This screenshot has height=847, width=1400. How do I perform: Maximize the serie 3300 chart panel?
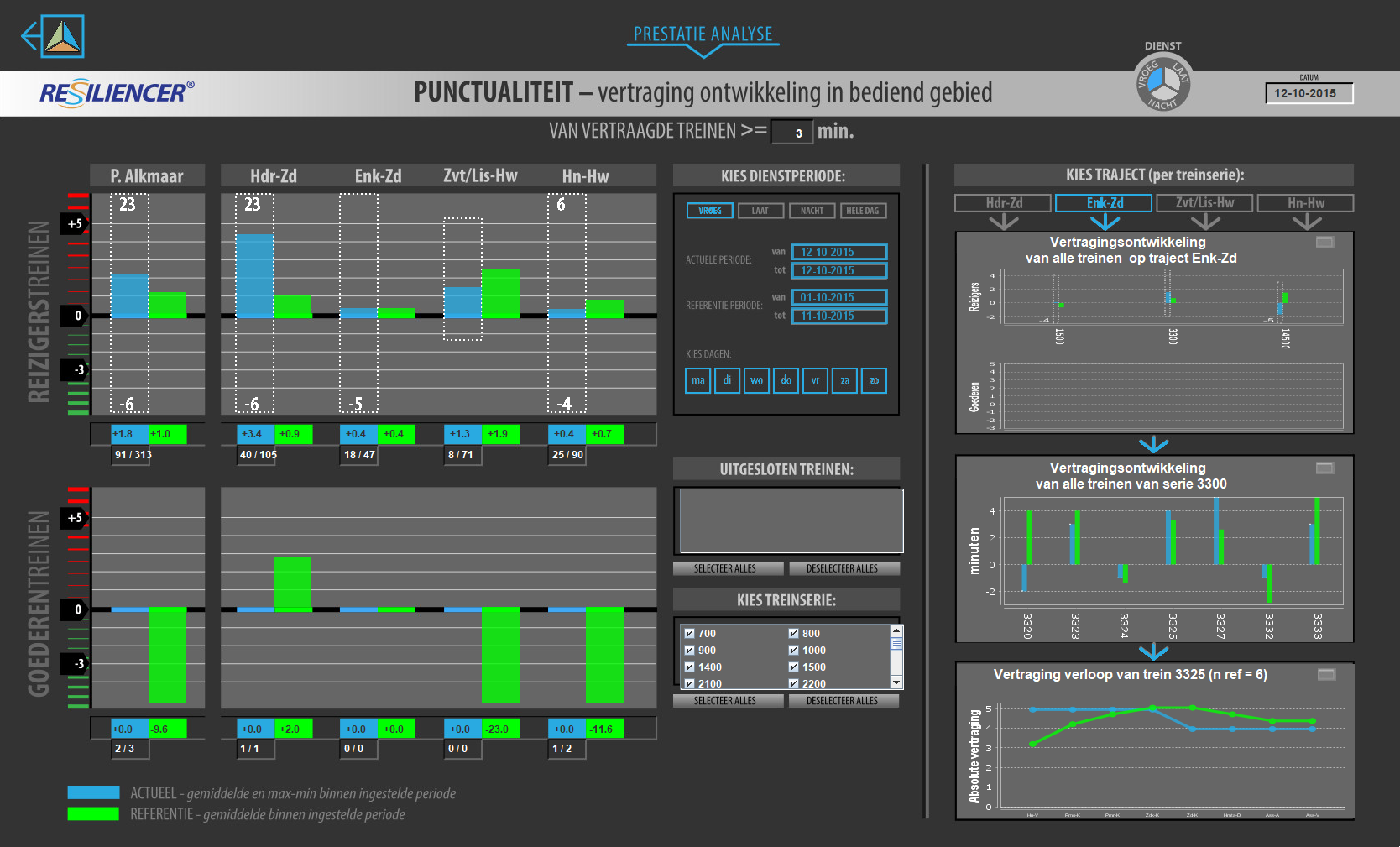[x=1324, y=468]
